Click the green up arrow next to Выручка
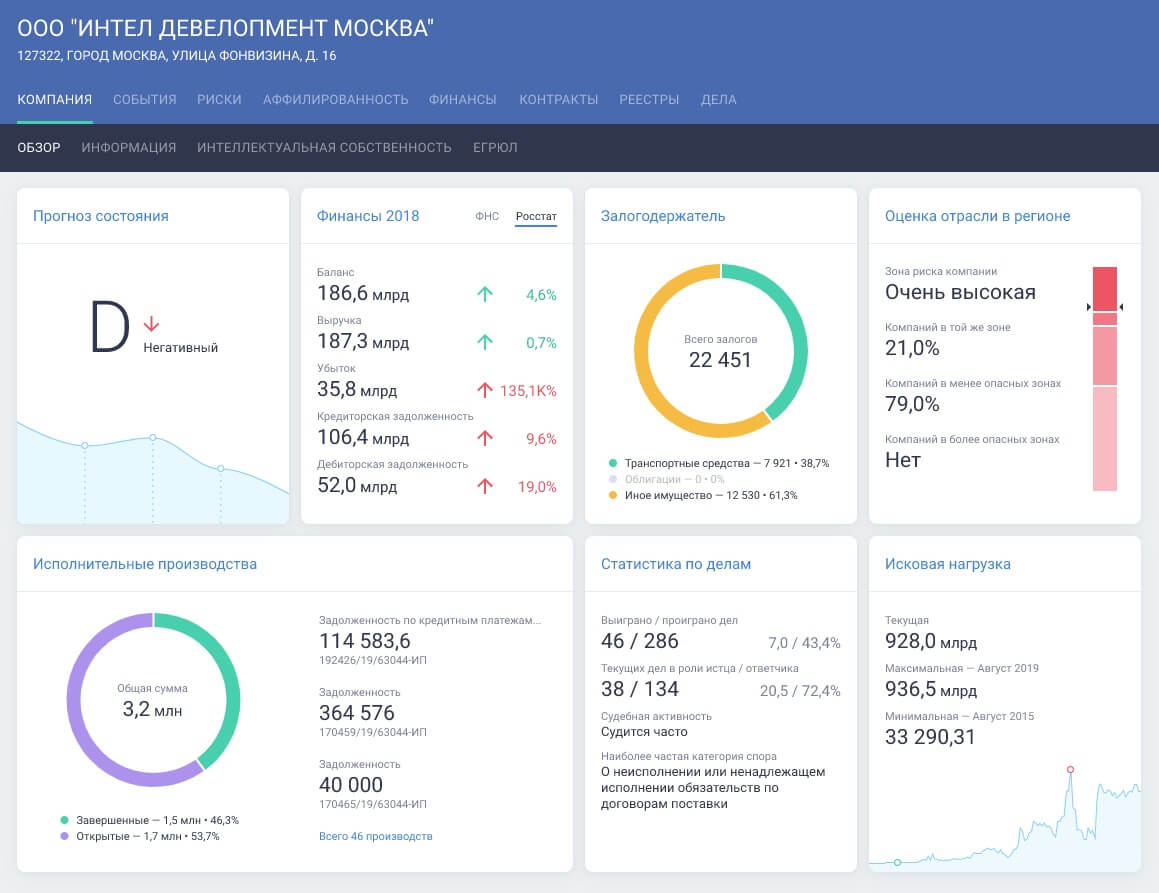 point(485,342)
